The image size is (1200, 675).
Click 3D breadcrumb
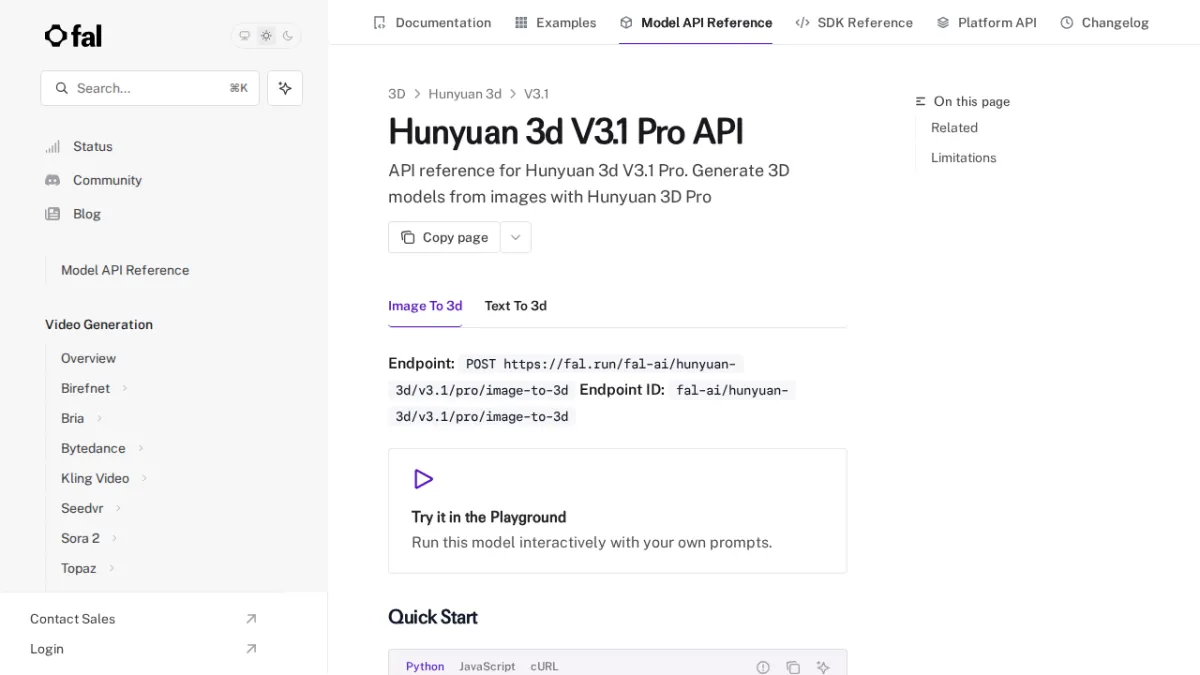[397, 94]
